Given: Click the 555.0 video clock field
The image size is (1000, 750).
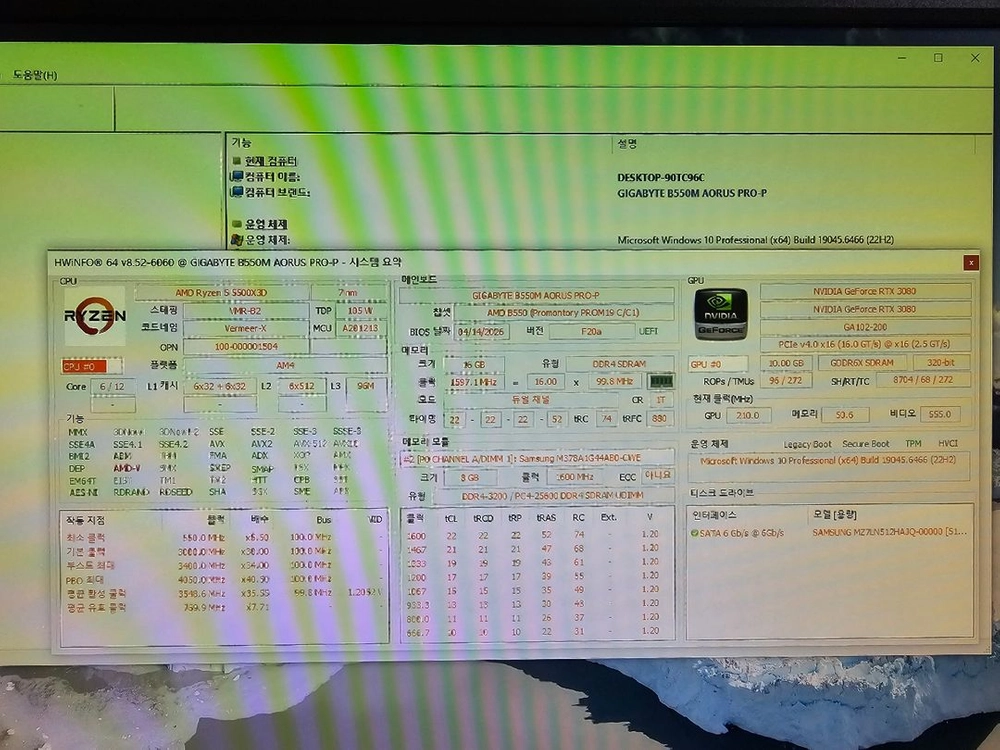Looking at the screenshot, I should click(x=939, y=415).
